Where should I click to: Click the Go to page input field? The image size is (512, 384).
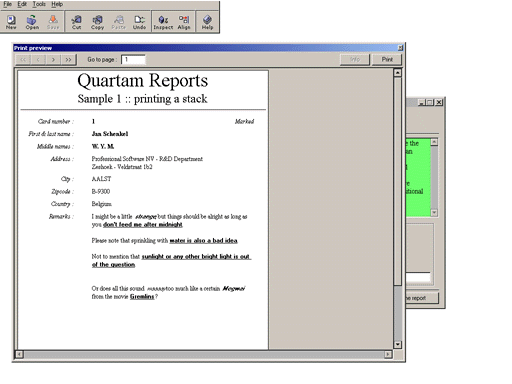(133, 60)
